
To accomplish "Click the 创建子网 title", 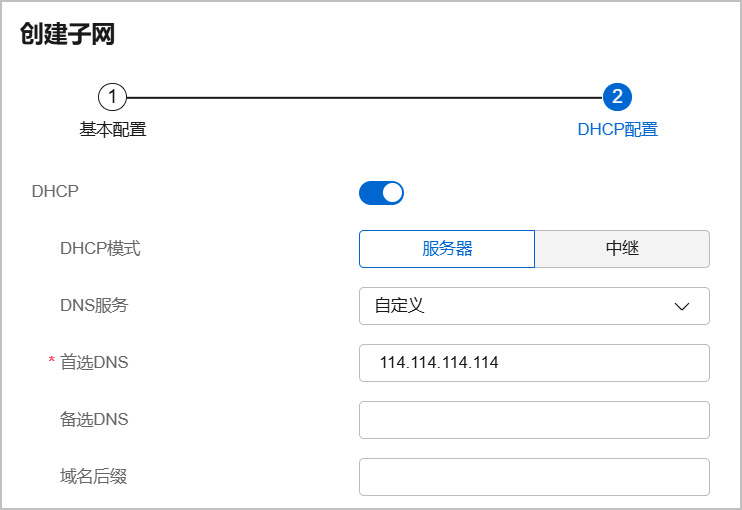I will (67, 34).
